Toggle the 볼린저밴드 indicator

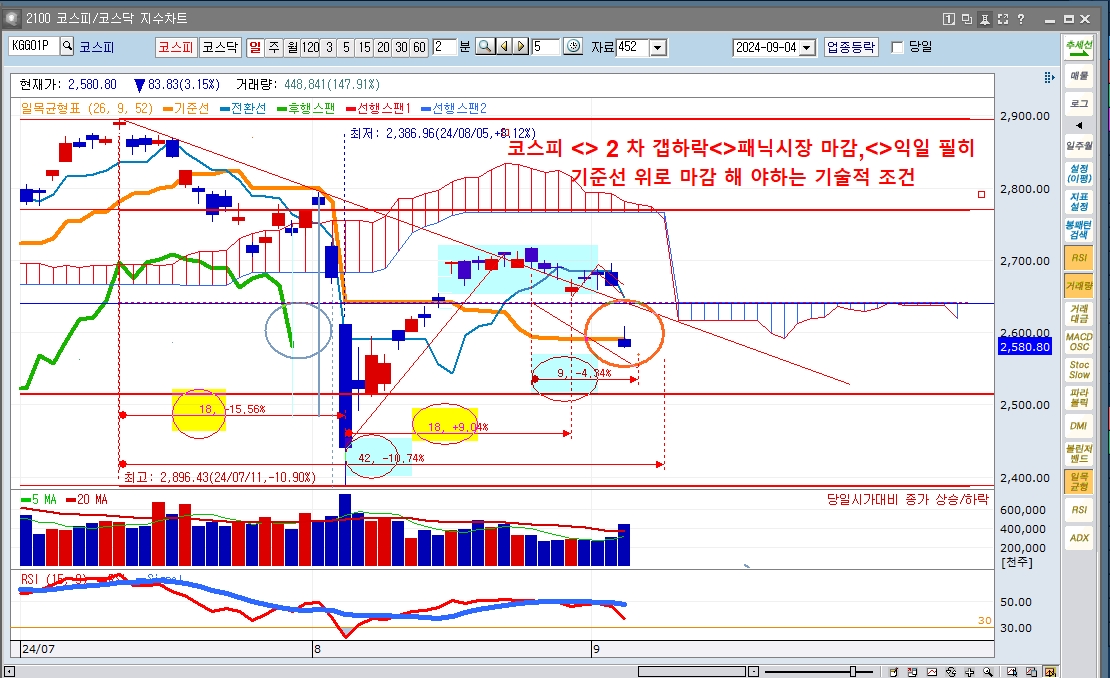pos(1079,453)
